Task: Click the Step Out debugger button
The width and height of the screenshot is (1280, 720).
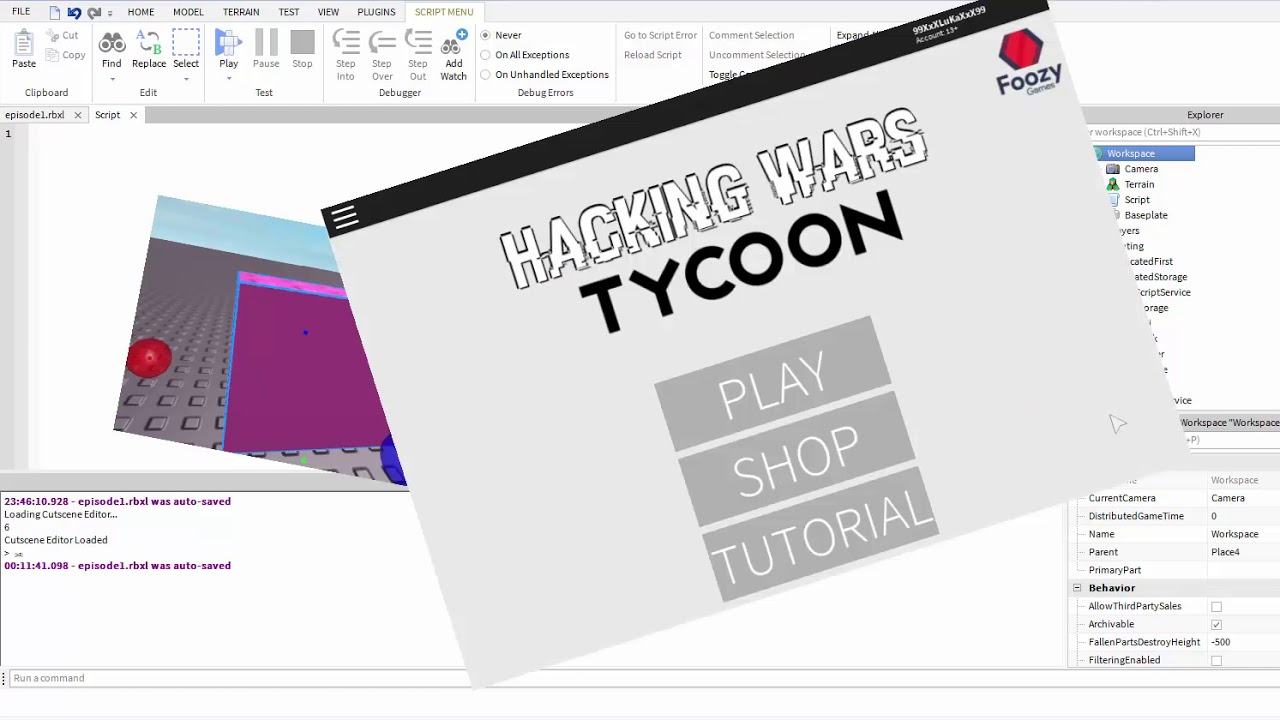Action: point(418,55)
